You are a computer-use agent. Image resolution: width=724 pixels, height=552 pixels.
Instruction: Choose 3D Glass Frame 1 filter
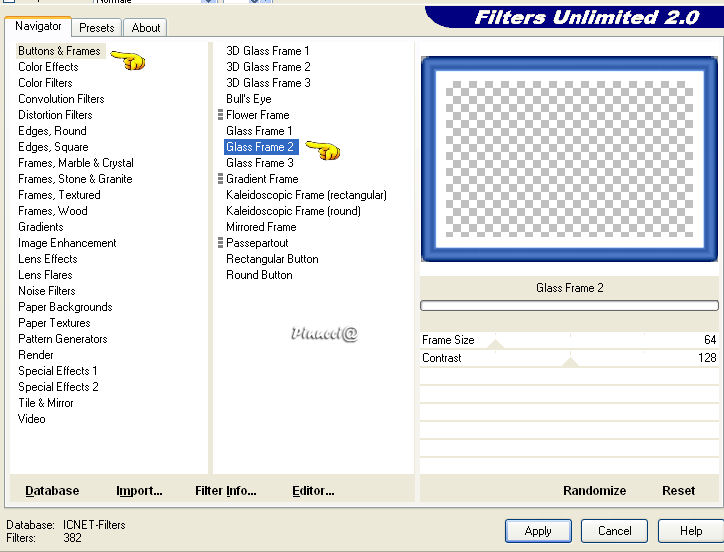coord(268,51)
